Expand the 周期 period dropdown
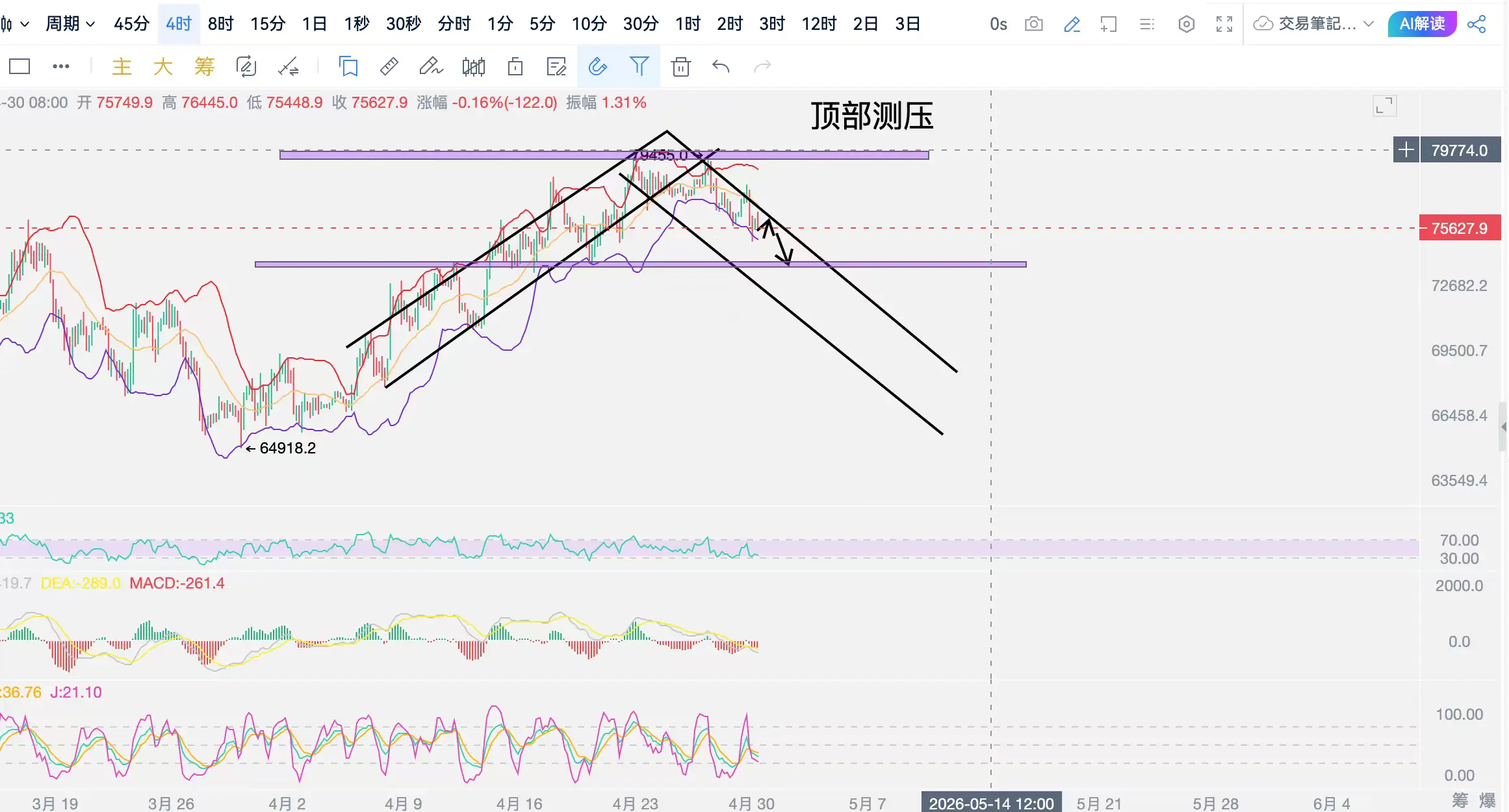 click(x=70, y=24)
